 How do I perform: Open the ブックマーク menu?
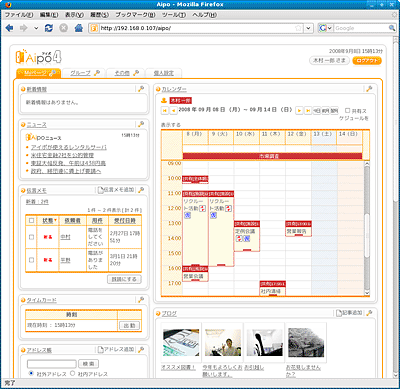[x=135, y=15]
